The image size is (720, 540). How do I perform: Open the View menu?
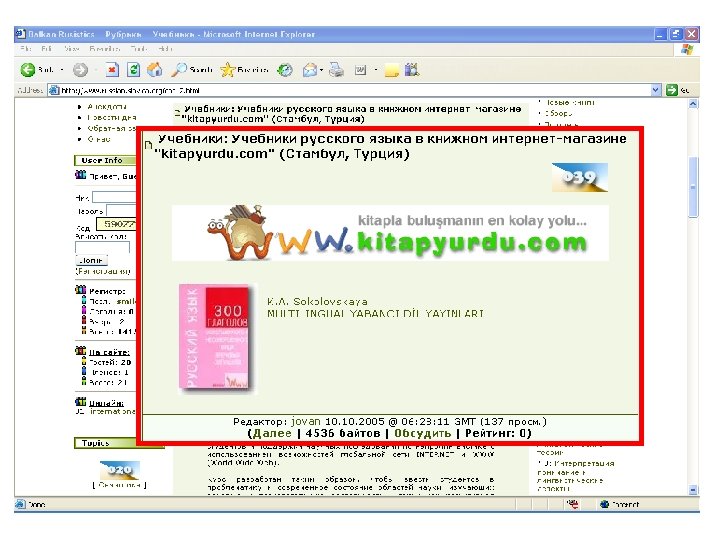(x=71, y=48)
